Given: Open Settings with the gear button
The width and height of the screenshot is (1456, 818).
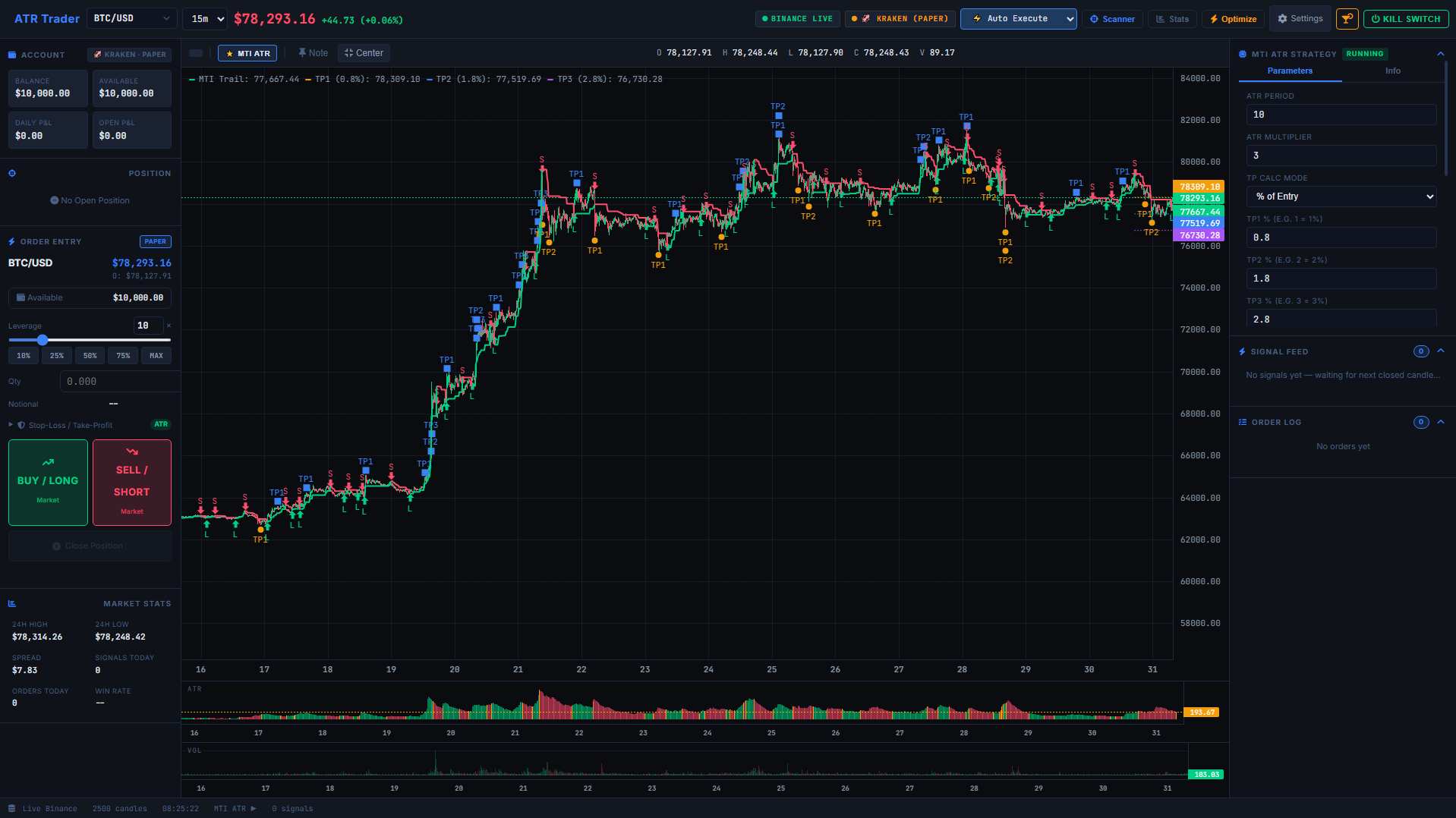Looking at the screenshot, I should tap(1300, 19).
